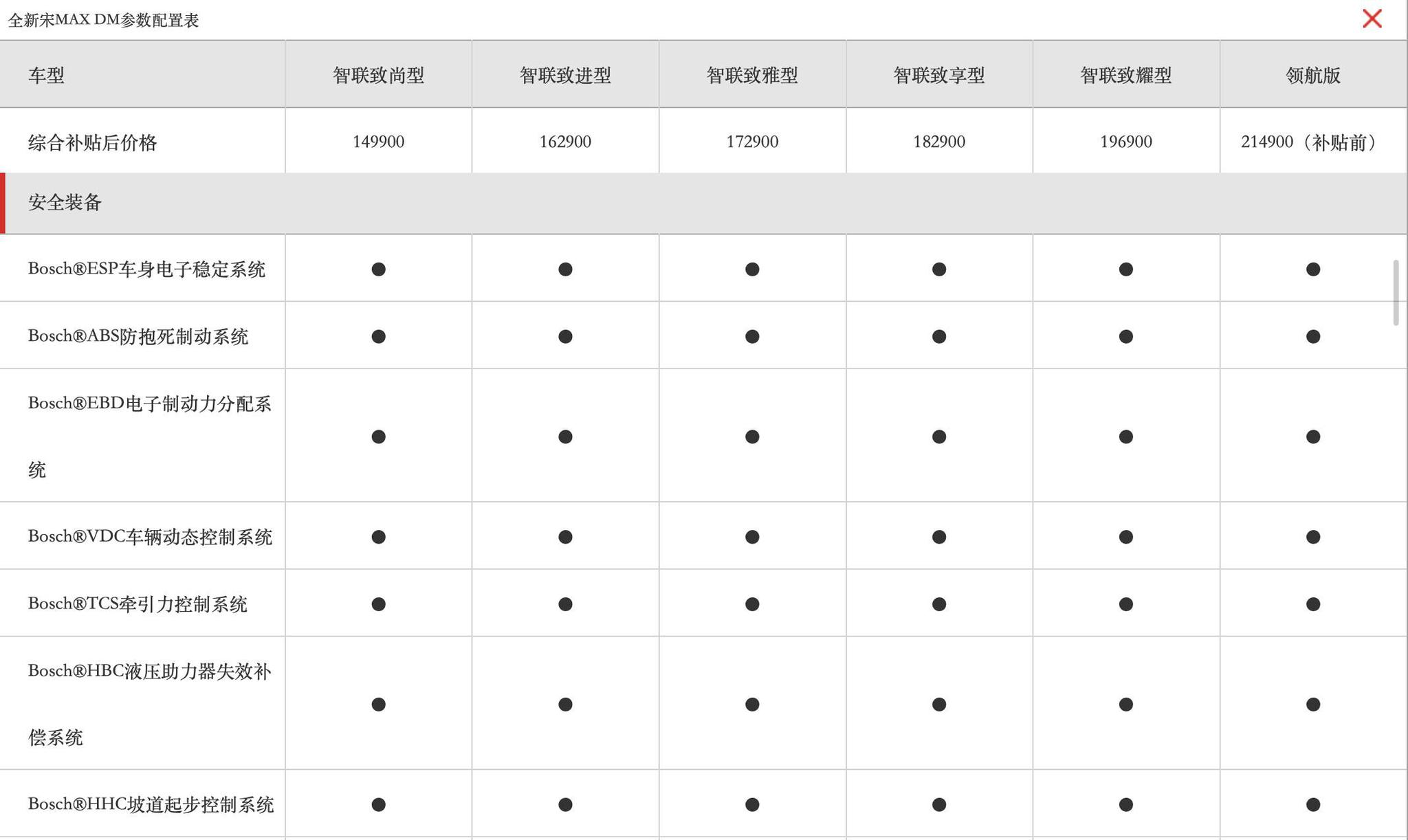Click the ABS dot under 智联致进型
This screenshot has height=840, width=1408.
[x=565, y=336]
